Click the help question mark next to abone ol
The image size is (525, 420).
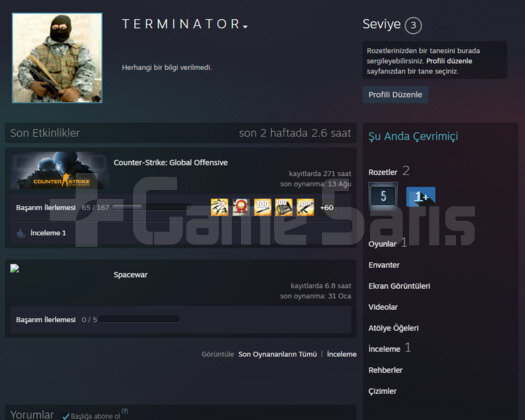pos(125,411)
